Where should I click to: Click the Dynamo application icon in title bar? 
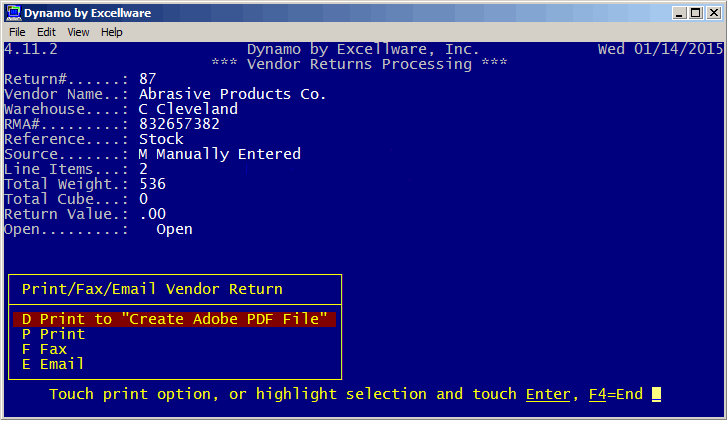click(x=13, y=13)
